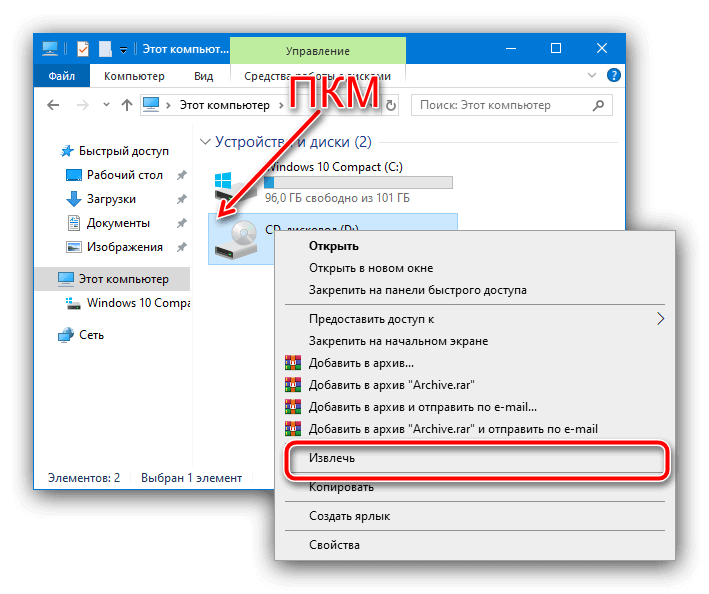Go back with the left arrow
Viewport: 709px width, 594px height.
coord(53,105)
